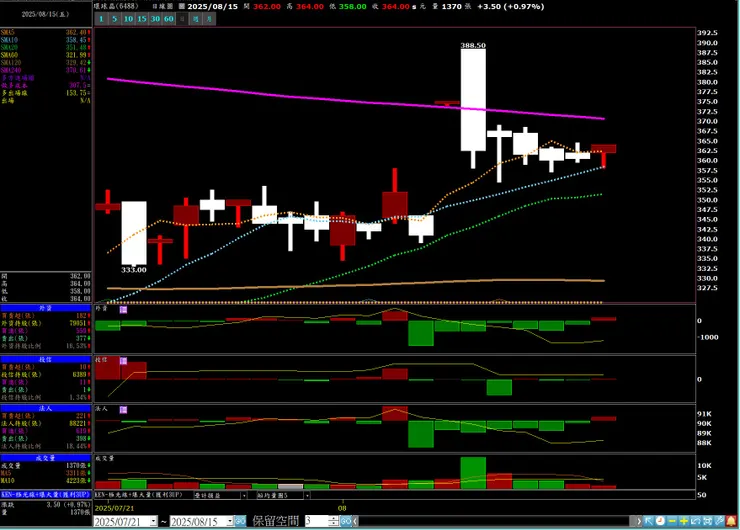Screen dimensions: 740x530
Task: Open the second volume indicator dropdown arrow
Action: pos(307,495)
